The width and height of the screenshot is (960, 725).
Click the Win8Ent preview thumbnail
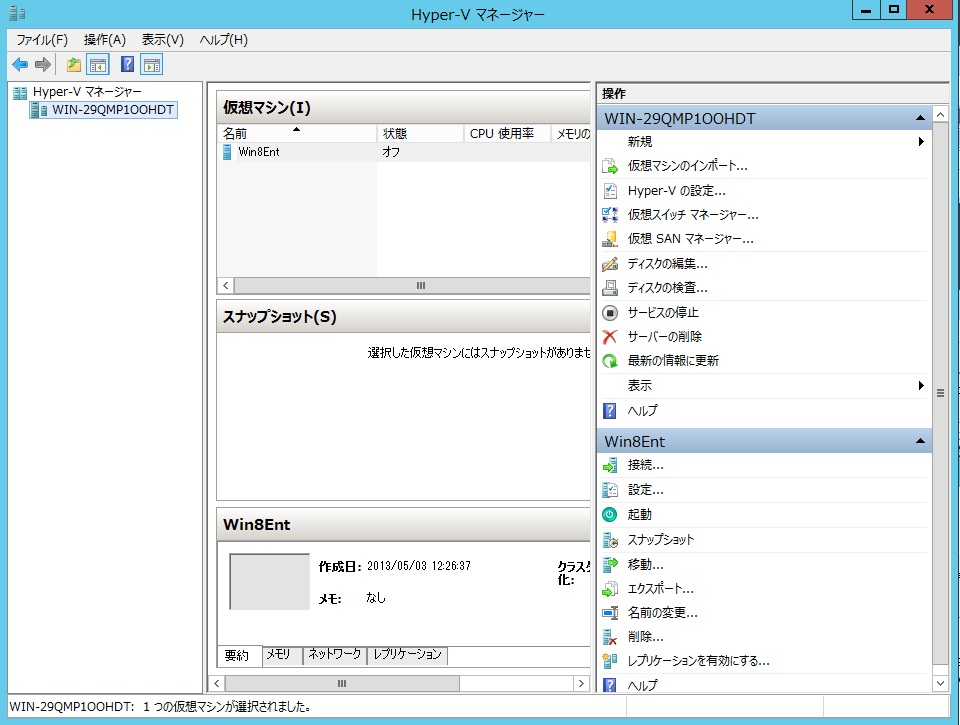tap(269, 582)
